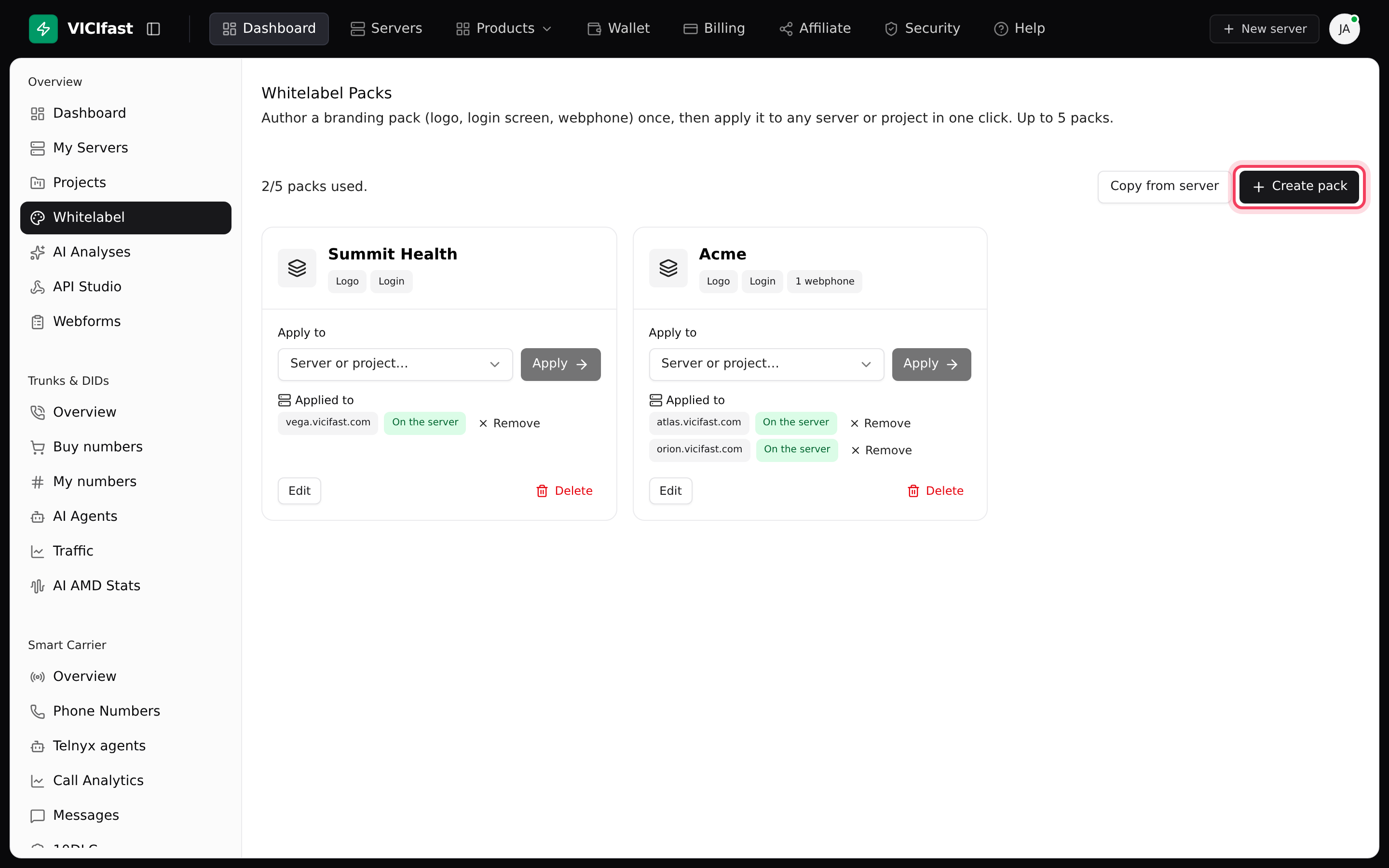Open Security in top navigation
1389x868 pixels.
(x=922, y=29)
